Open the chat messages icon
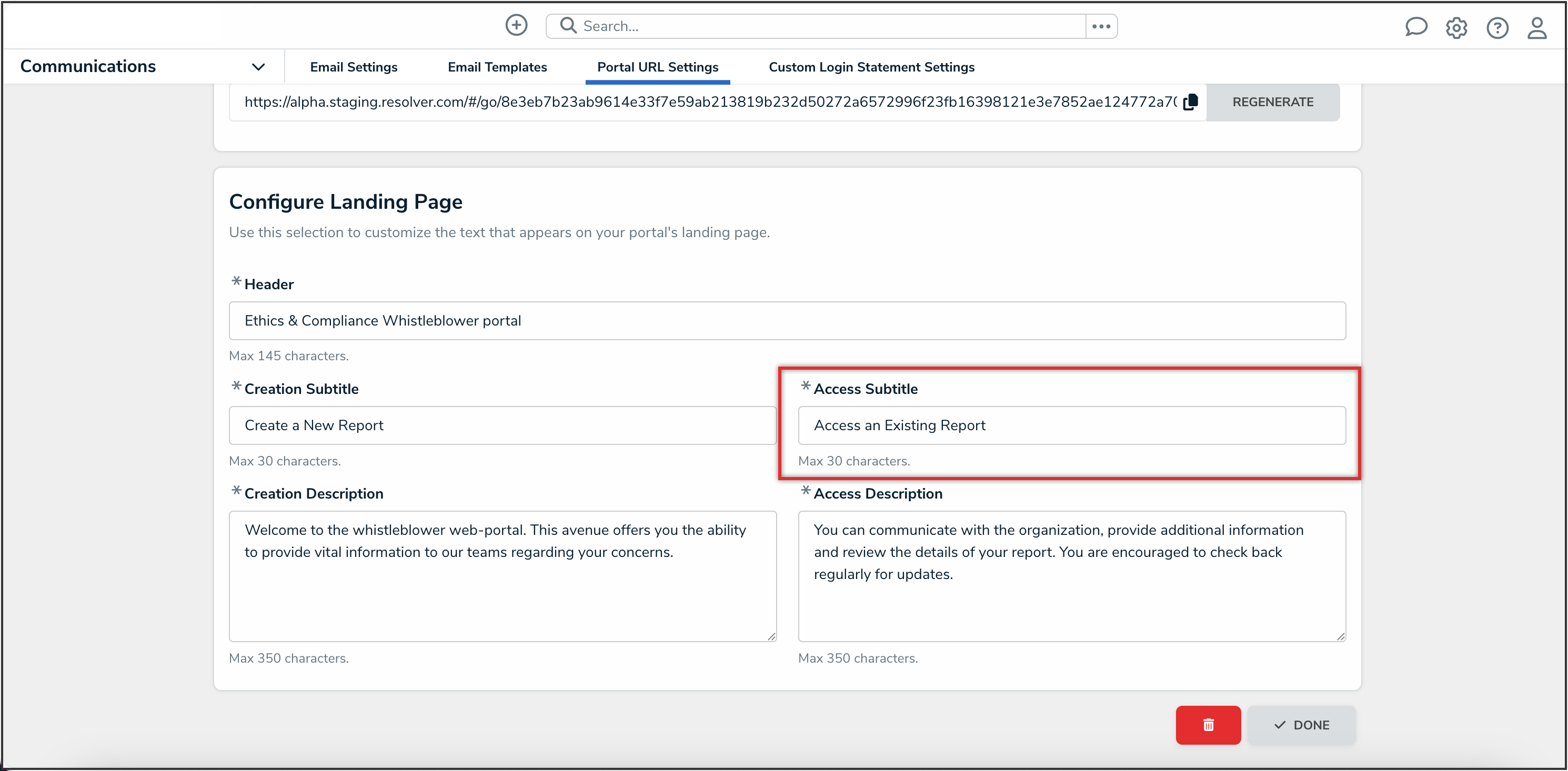The height and width of the screenshot is (771, 1568). click(1416, 27)
